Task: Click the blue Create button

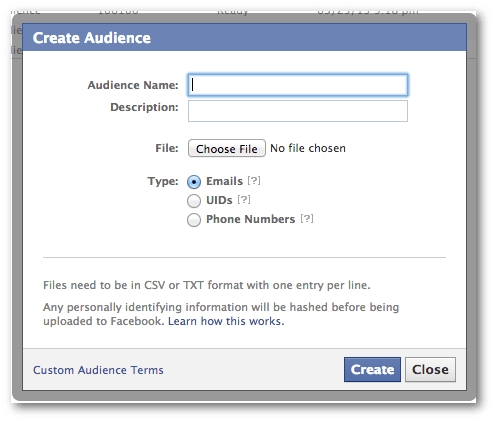Action: point(372,369)
